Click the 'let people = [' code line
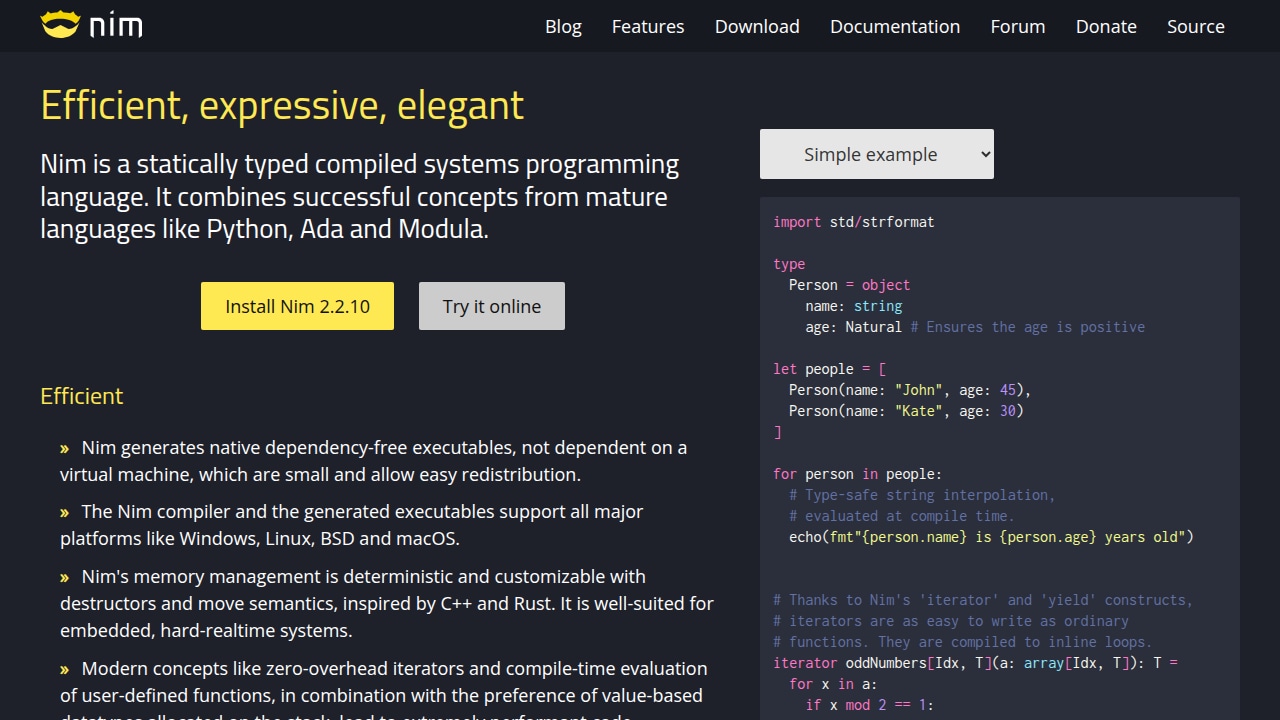1280x720 pixels. (830, 369)
